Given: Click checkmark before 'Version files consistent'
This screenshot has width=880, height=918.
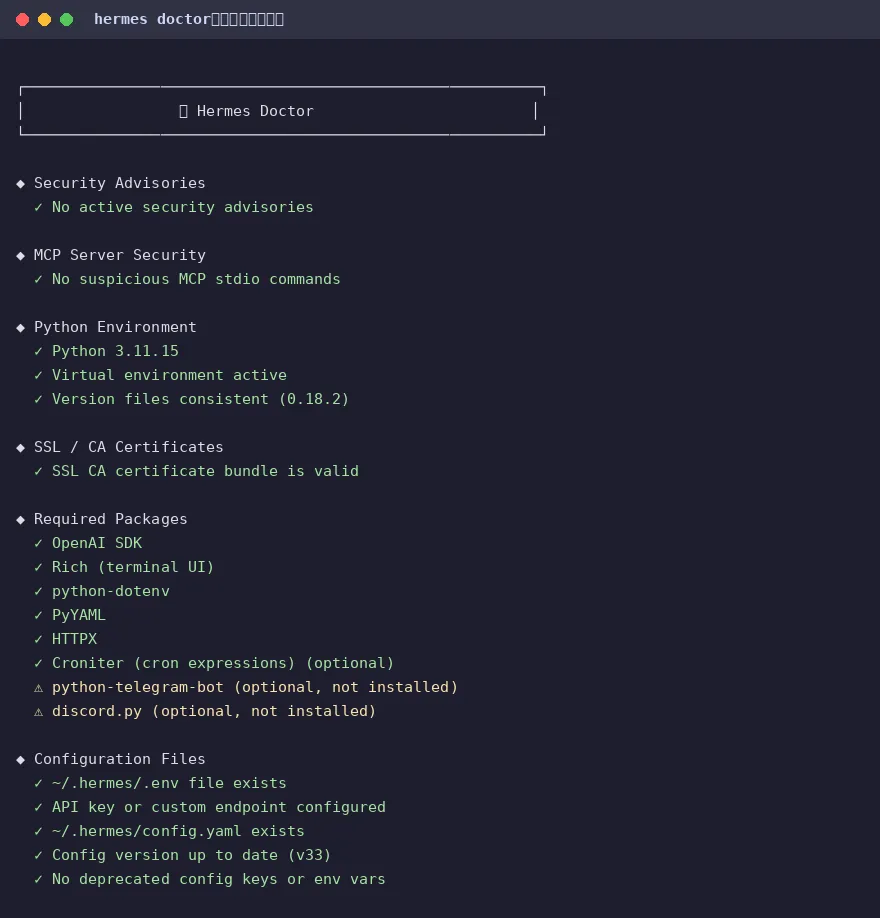Looking at the screenshot, I should point(38,399).
